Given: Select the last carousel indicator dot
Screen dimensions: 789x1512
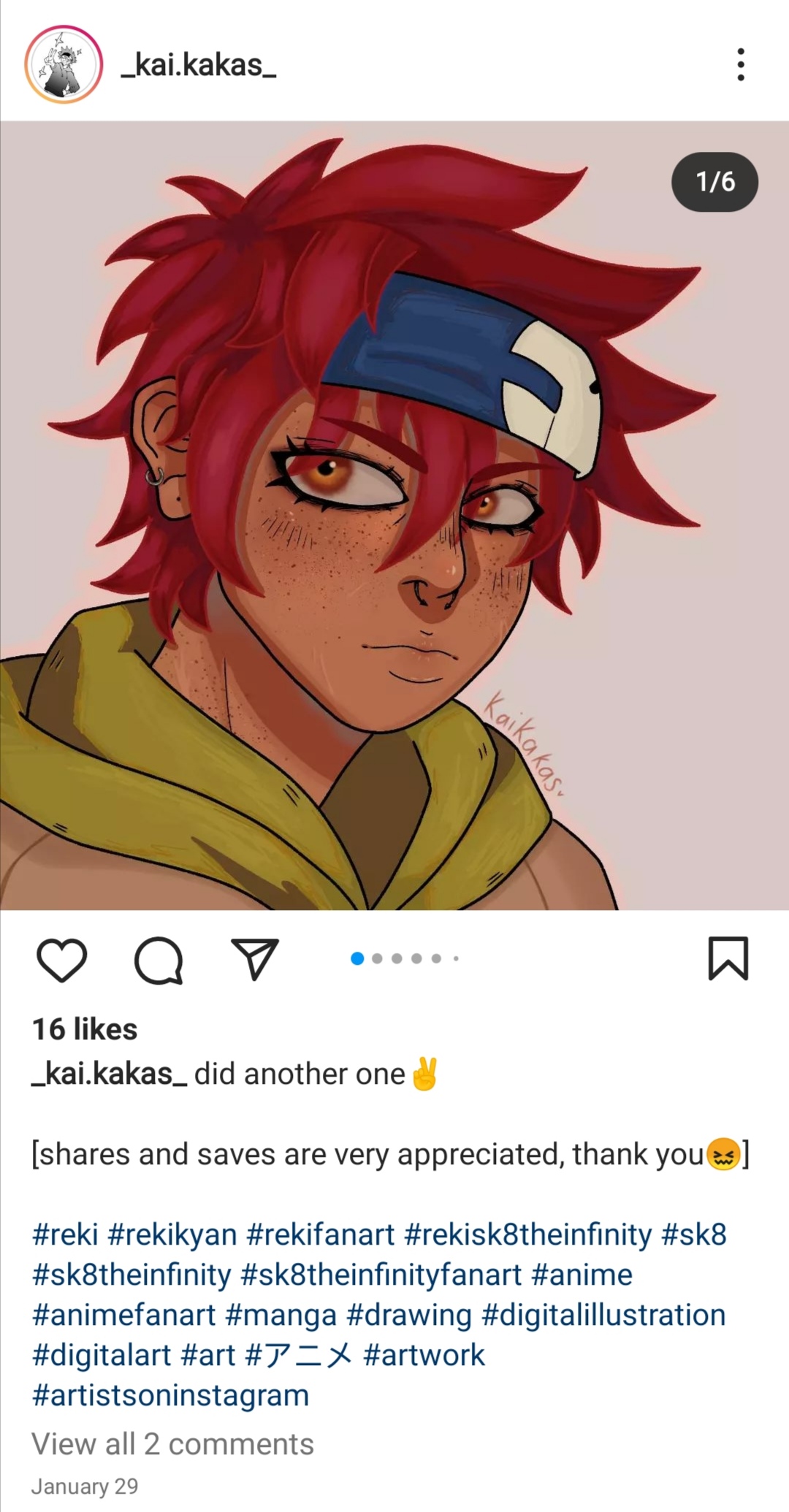Looking at the screenshot, I should 456,958.
